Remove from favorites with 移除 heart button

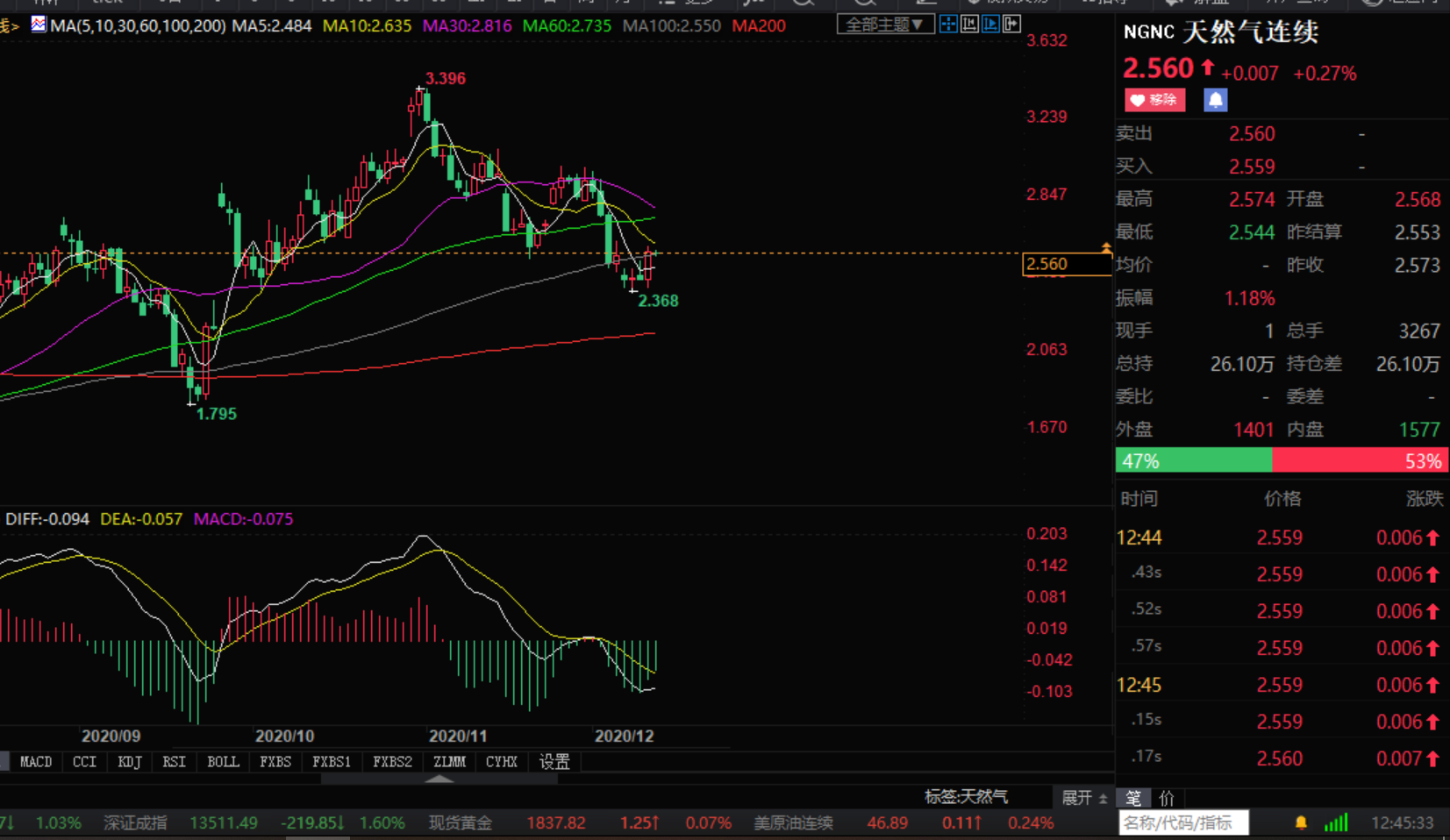click(1154, 100)
